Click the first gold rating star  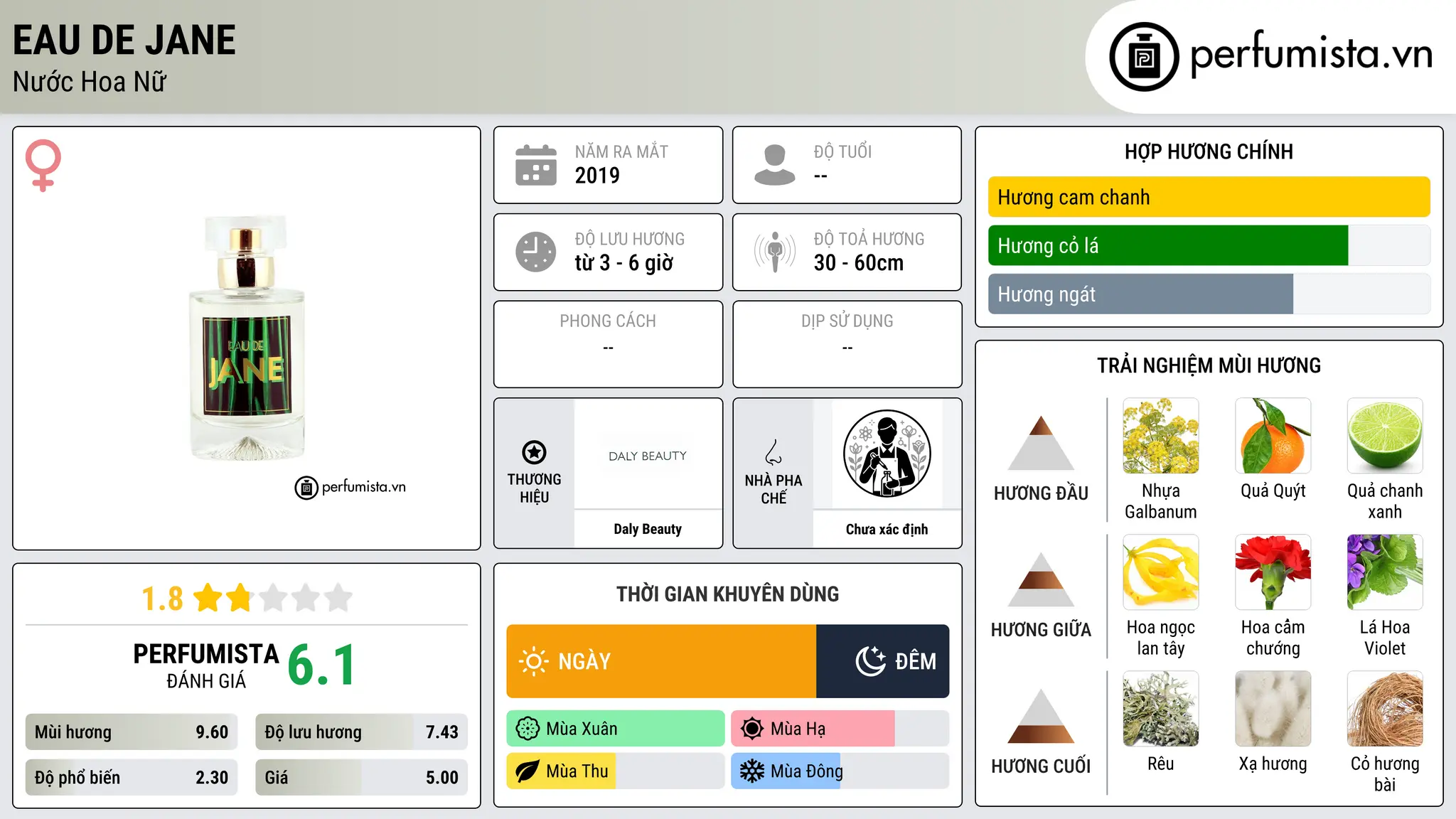point(208,598)
